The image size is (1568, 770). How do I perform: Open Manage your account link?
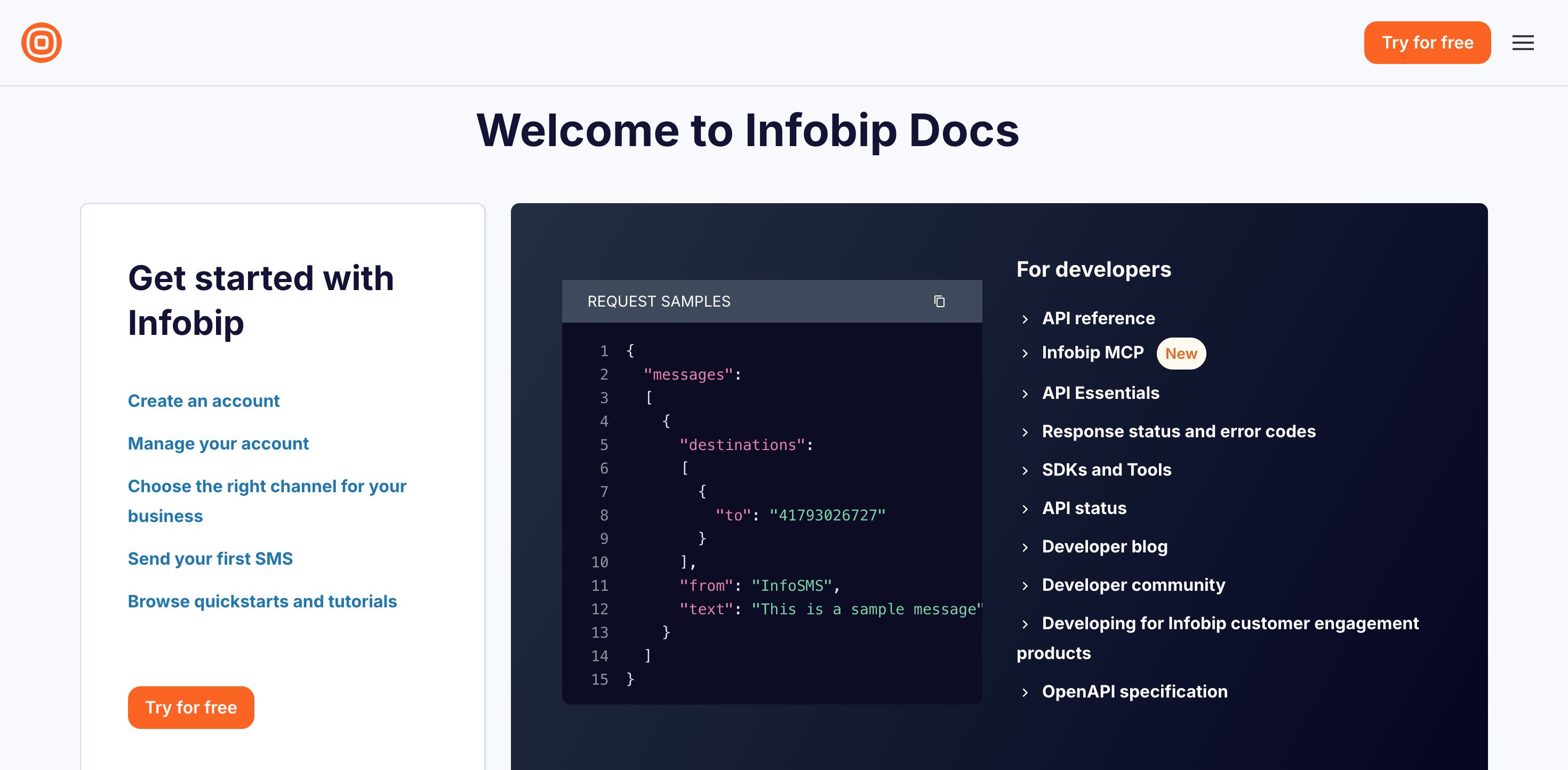[218, 444]
